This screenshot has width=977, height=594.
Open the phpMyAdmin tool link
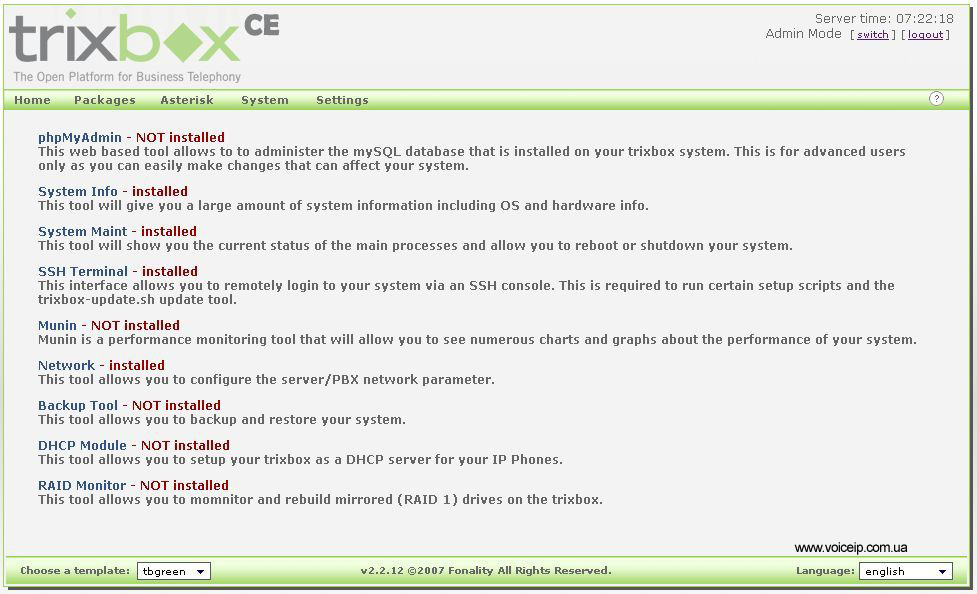(x=80, y=137)
